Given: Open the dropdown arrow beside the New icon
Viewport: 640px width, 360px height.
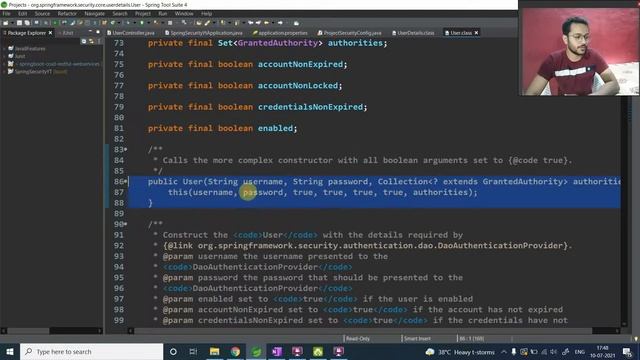Looking at the screenshot, I should point(12,23).
